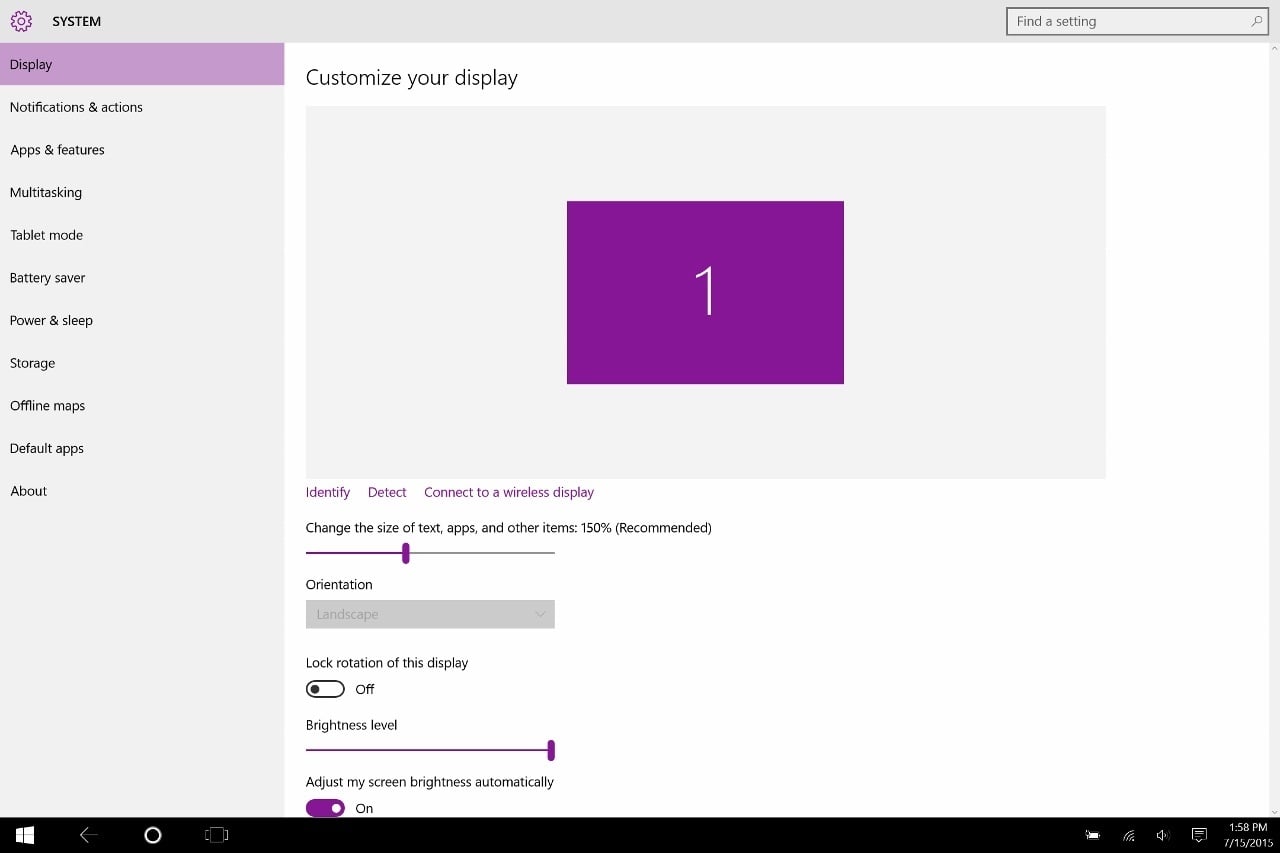
Task: Click the taskbar back arrow
Action: tap(88, 834)
